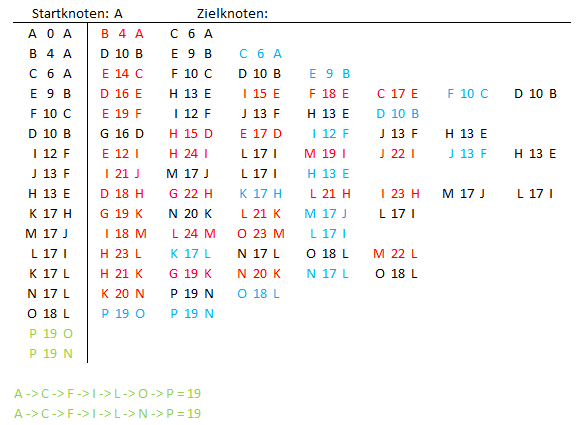
Task: Select the blue 'F 10 C' entry
Action: coord(468,94)
